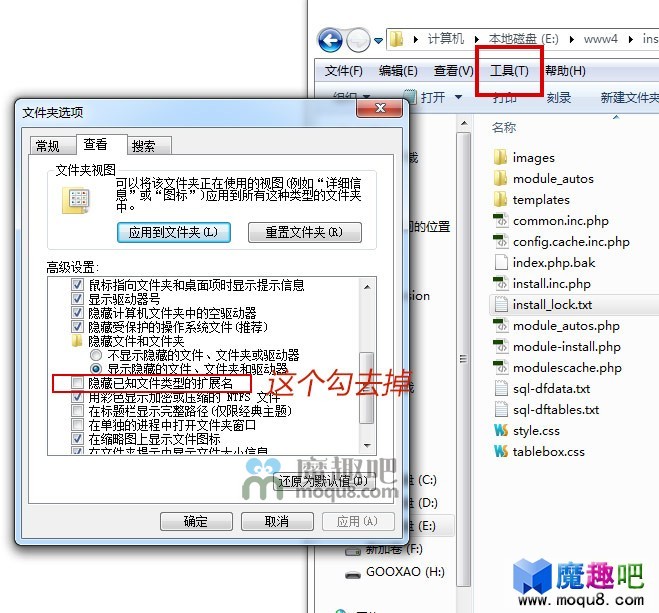Toggle 隐藏已知文件类型的扩展名 checkbox

(77, 383)
